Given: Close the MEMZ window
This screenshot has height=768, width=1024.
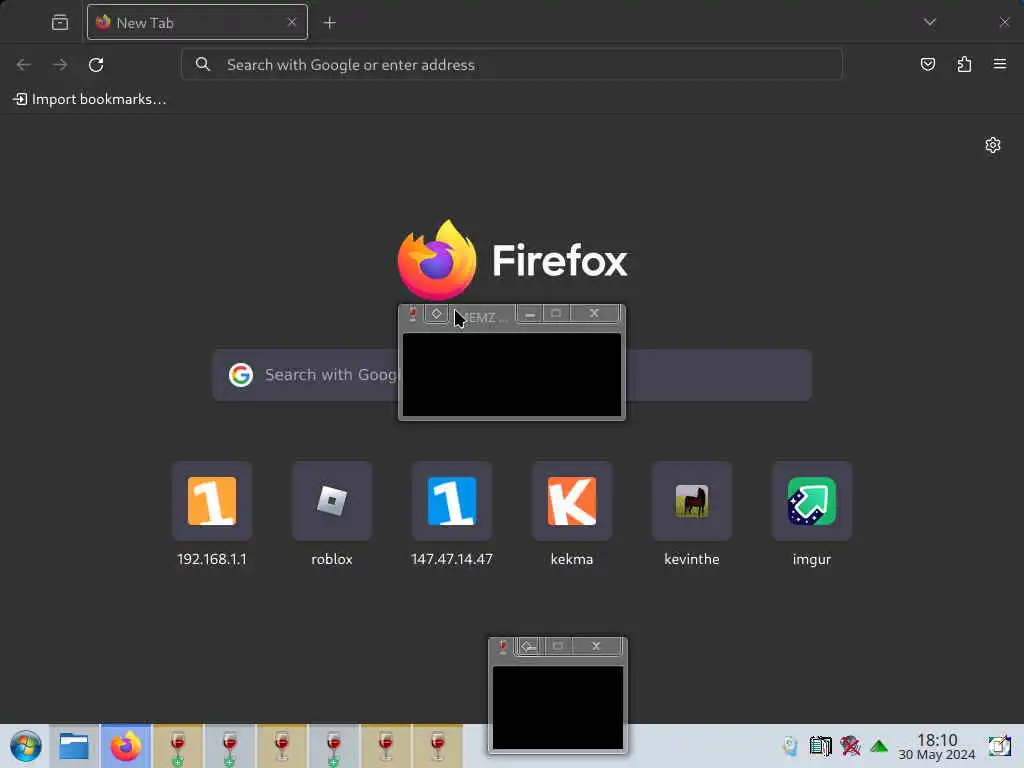Looking at the screenshot, I should 594,314.
